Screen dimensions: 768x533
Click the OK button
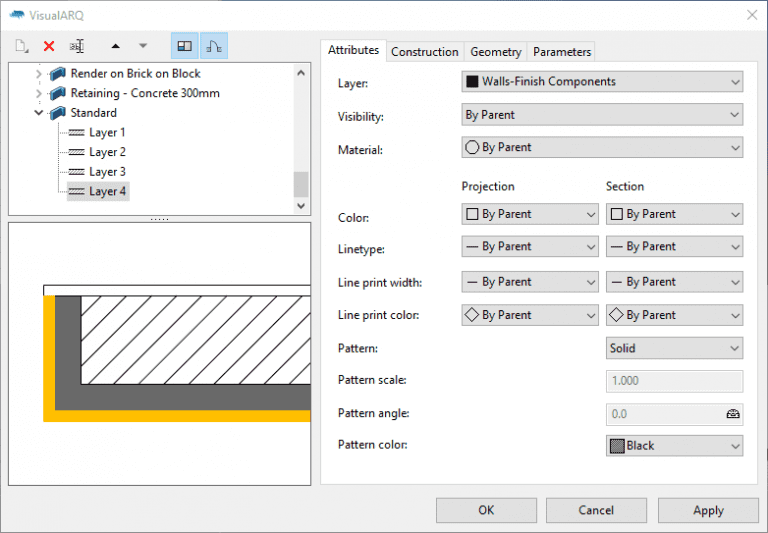click(485, 510)
